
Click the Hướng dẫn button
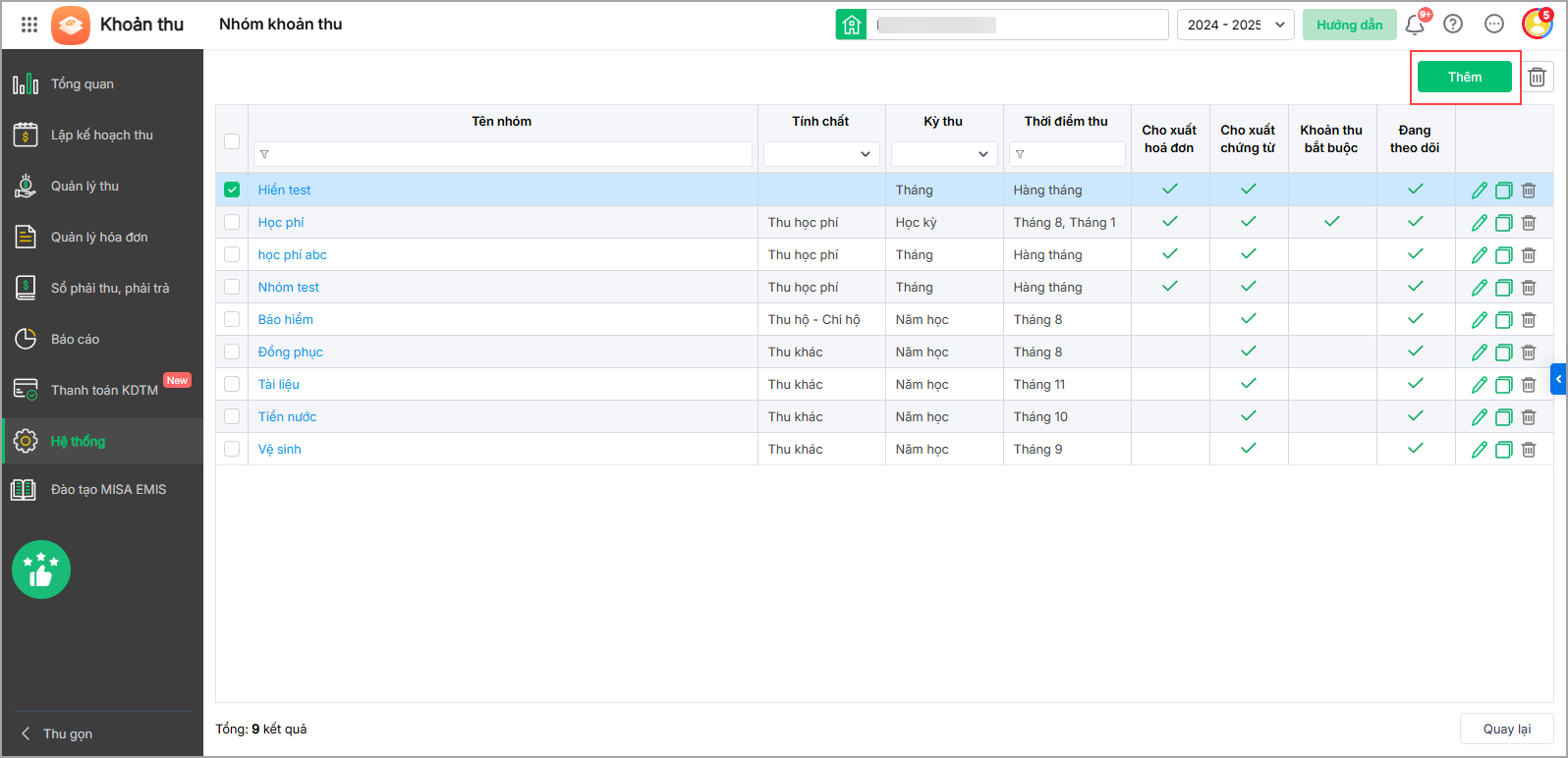tap(1350, 25)
